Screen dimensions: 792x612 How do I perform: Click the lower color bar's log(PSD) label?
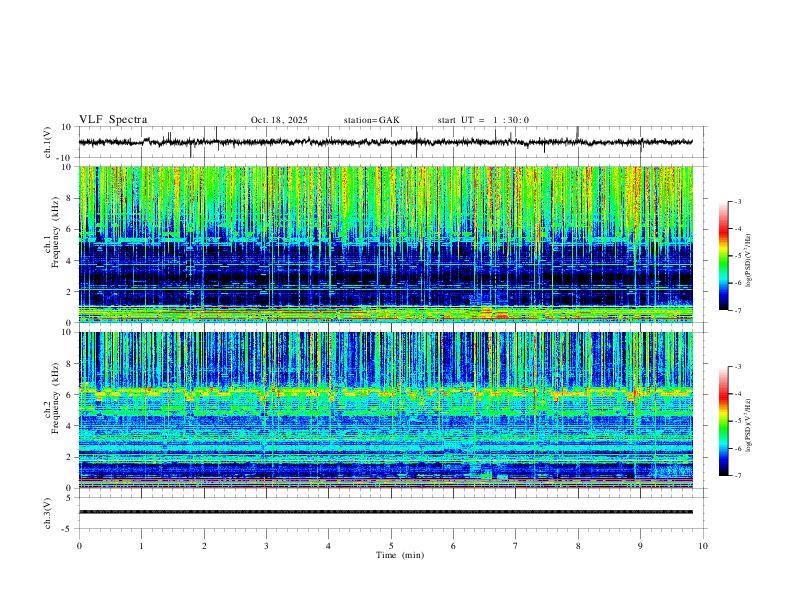point(749,425)
